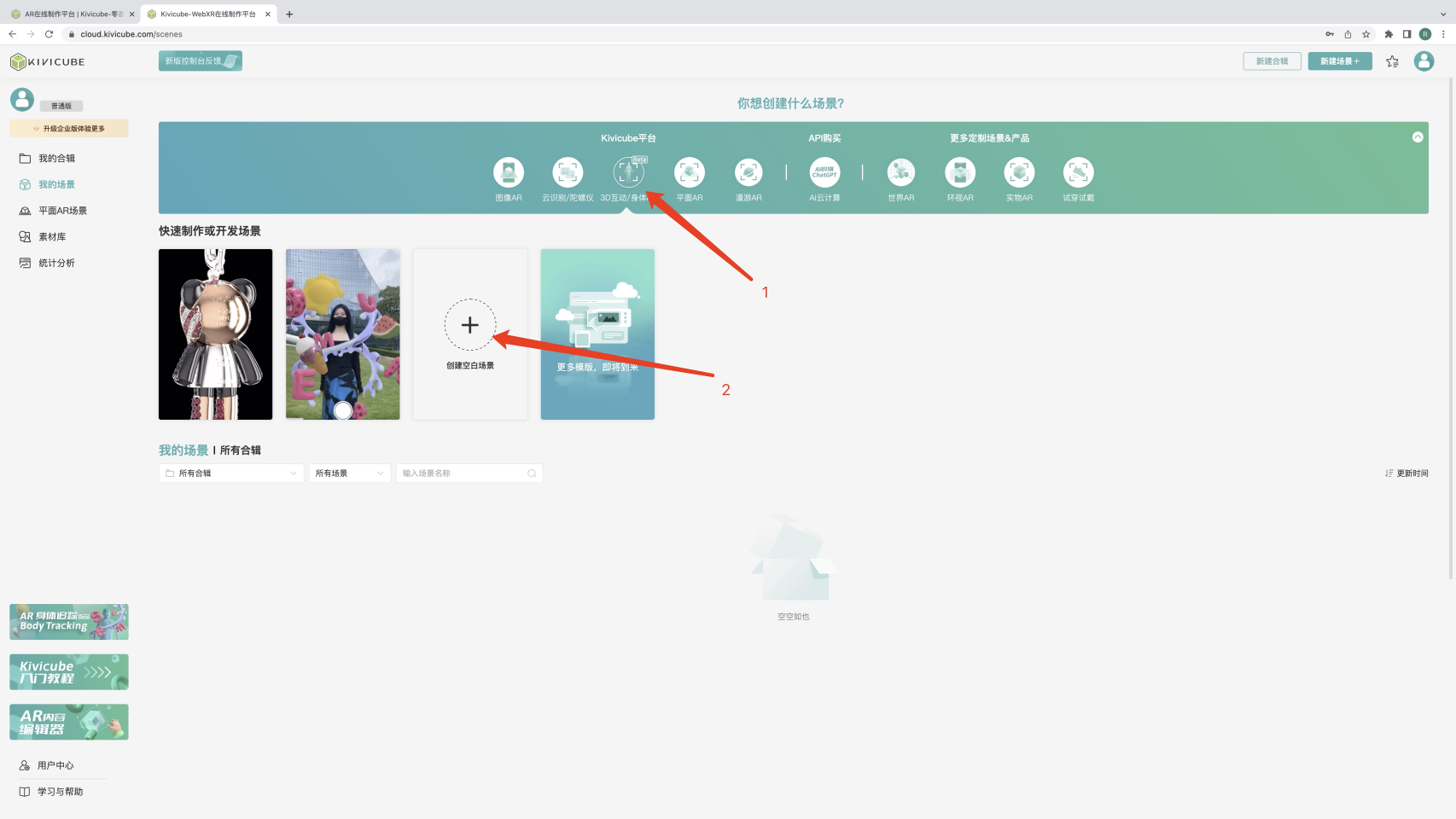The width and height of the screenshot is (1456, 819).
Task: Open the bear figurine template thumbnail
Action: [215, 334]
